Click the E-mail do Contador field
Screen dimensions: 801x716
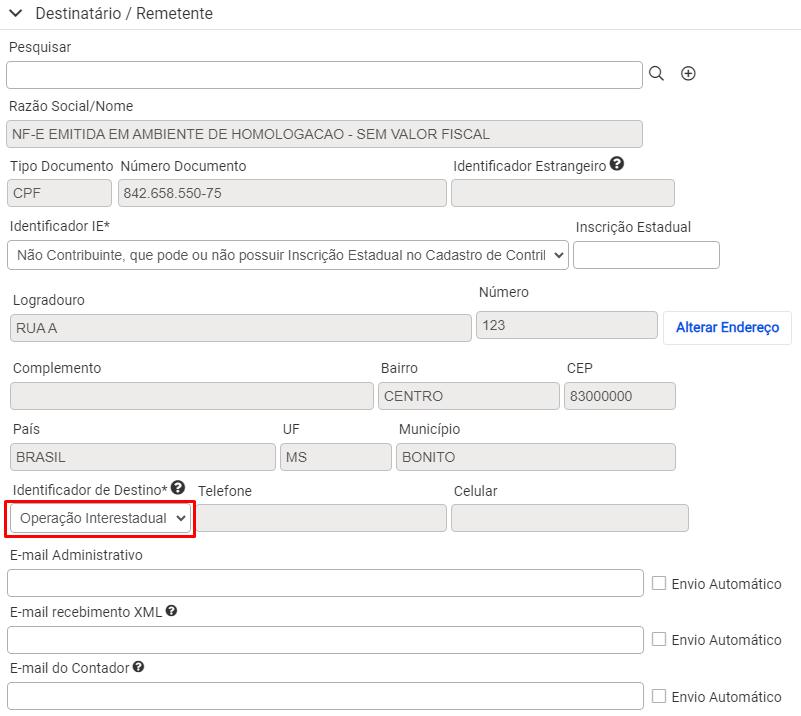pos(325,696)
